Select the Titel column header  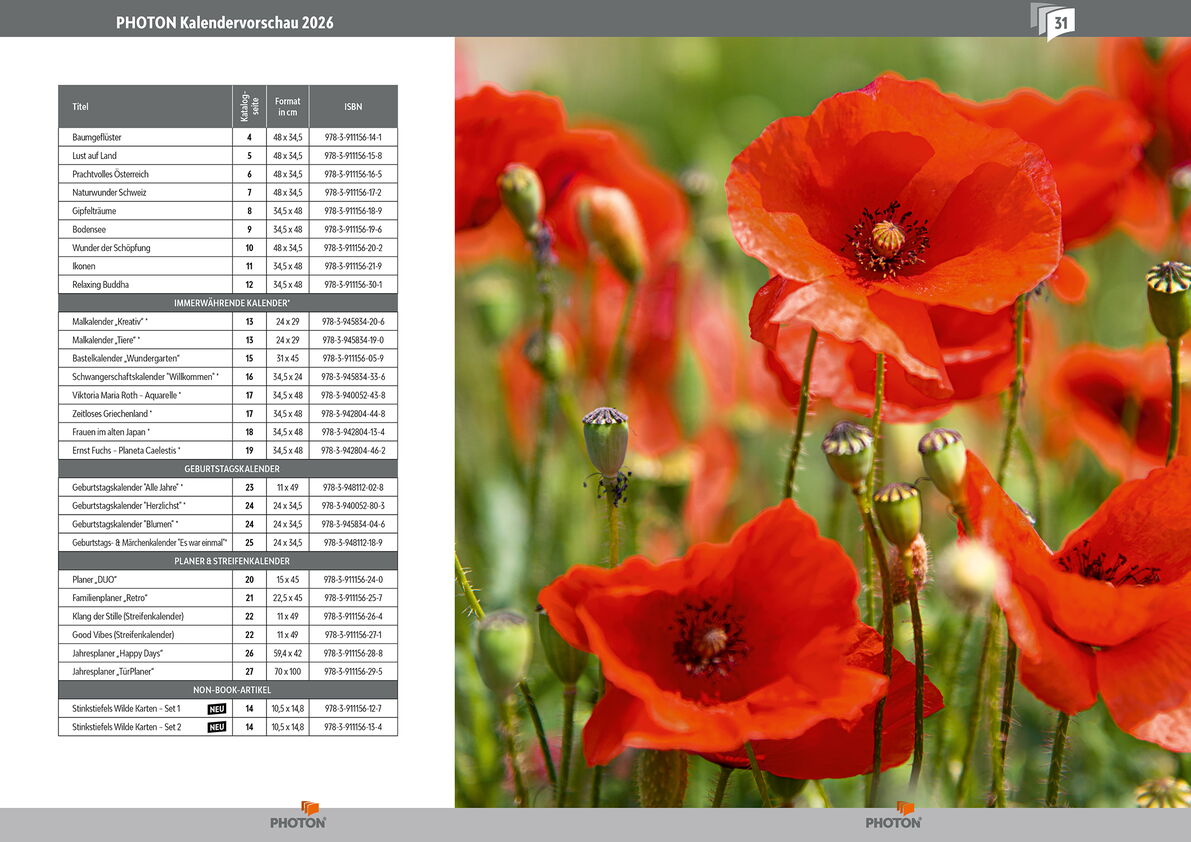(x=80, y=107)
